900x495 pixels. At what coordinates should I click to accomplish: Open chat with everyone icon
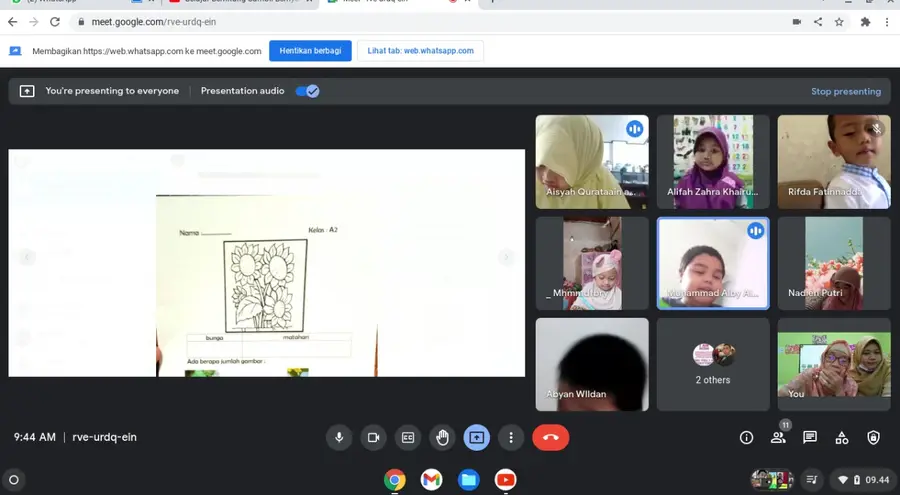point(810,438)
